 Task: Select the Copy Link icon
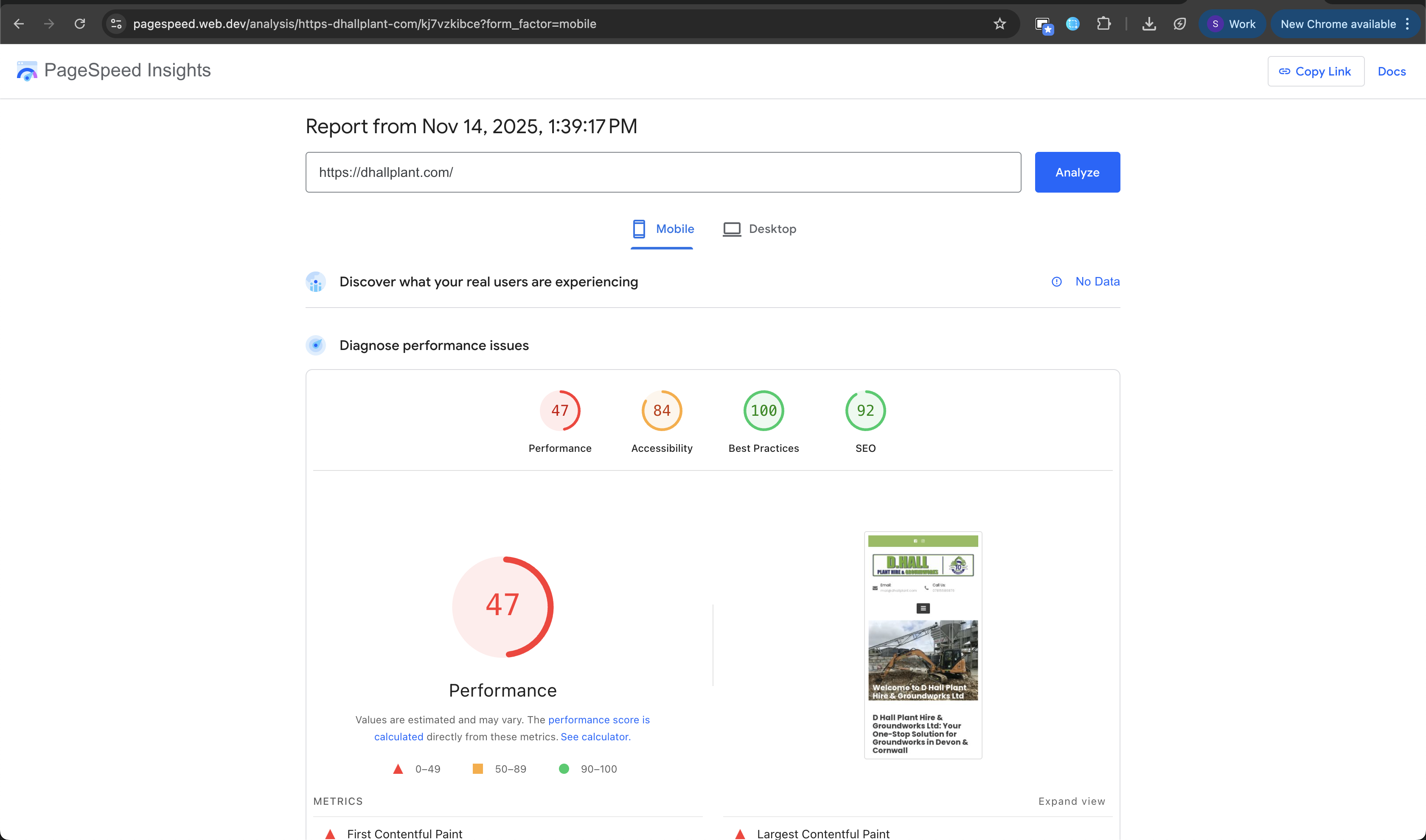[1285, 71]
